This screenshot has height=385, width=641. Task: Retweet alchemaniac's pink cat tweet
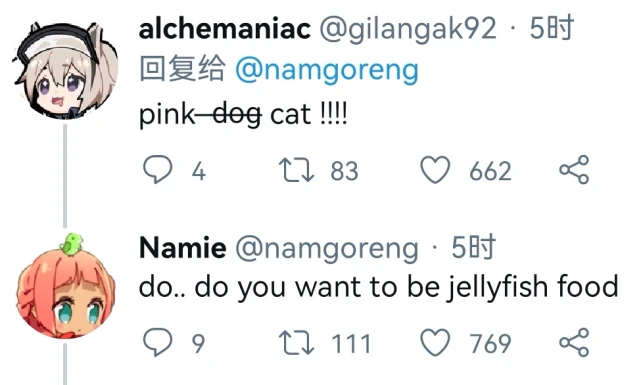(x=296, y=170)
